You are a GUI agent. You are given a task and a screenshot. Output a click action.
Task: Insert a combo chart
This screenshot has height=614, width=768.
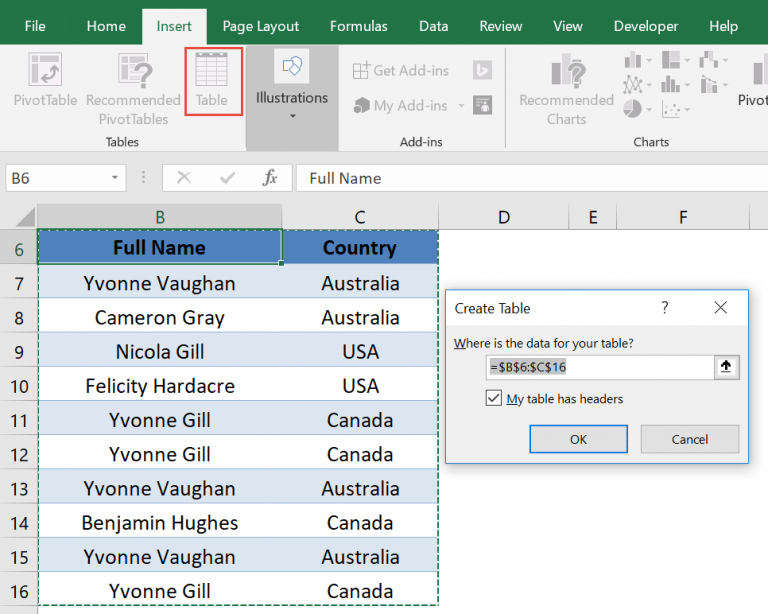click(x=708, y=84)
